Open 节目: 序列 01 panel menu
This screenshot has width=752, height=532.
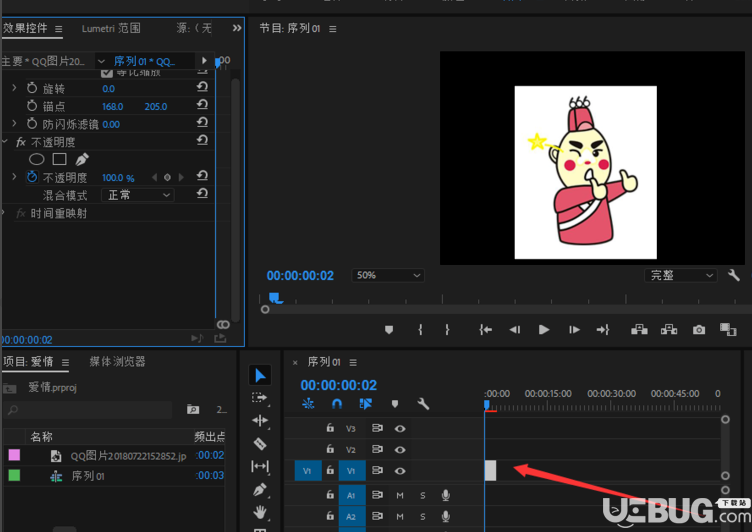click(333, 29)
